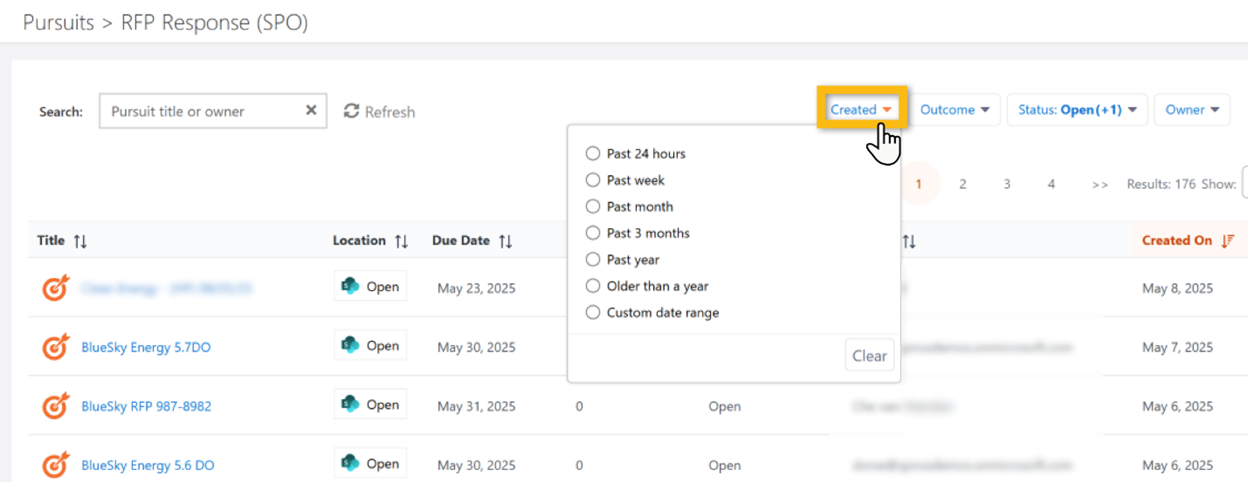Screen dimensions: 1248x482
Task: Expand the Outcome filter dropdown
Action: click(955, 110)
